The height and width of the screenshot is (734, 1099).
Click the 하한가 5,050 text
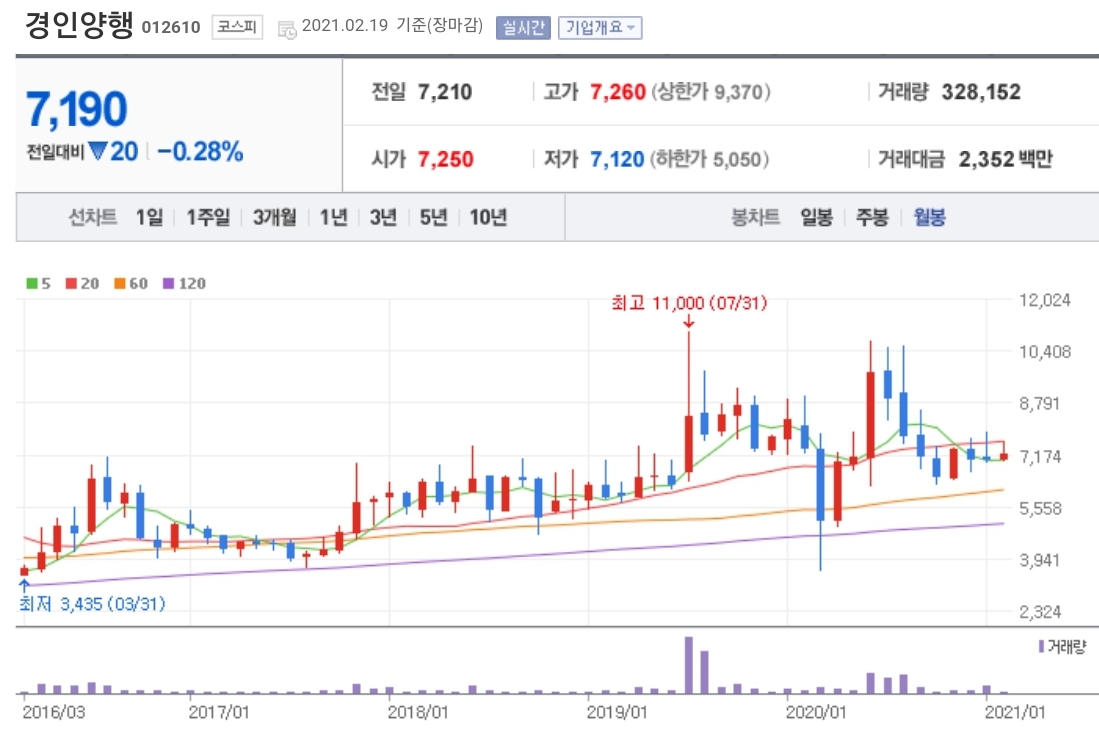point(709,159)
